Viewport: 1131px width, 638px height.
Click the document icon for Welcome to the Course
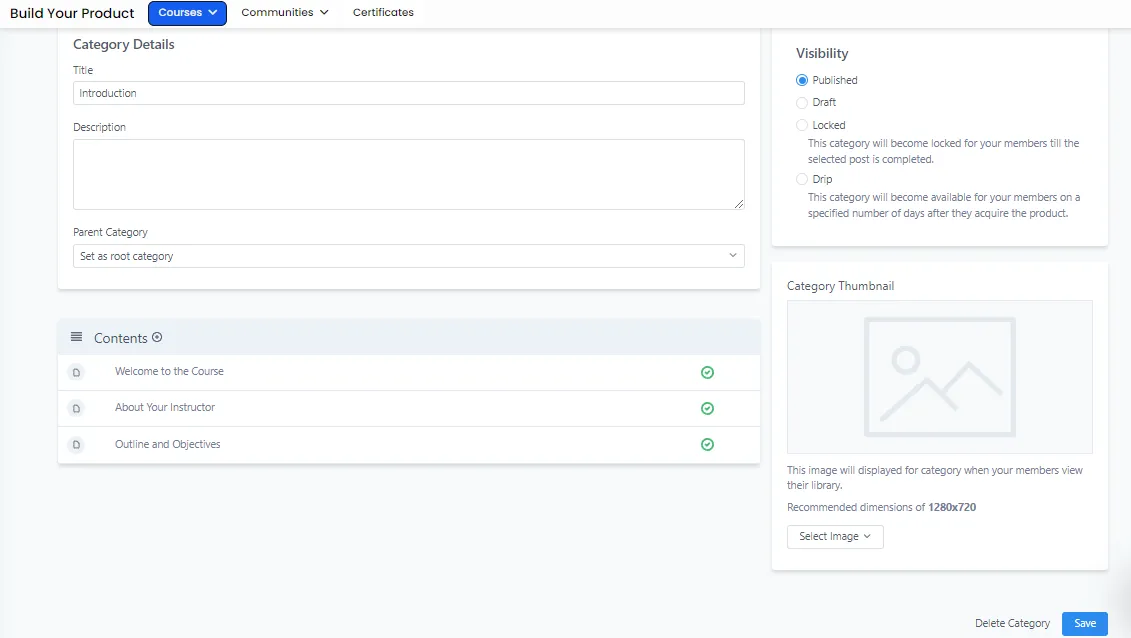click(76, 373)
